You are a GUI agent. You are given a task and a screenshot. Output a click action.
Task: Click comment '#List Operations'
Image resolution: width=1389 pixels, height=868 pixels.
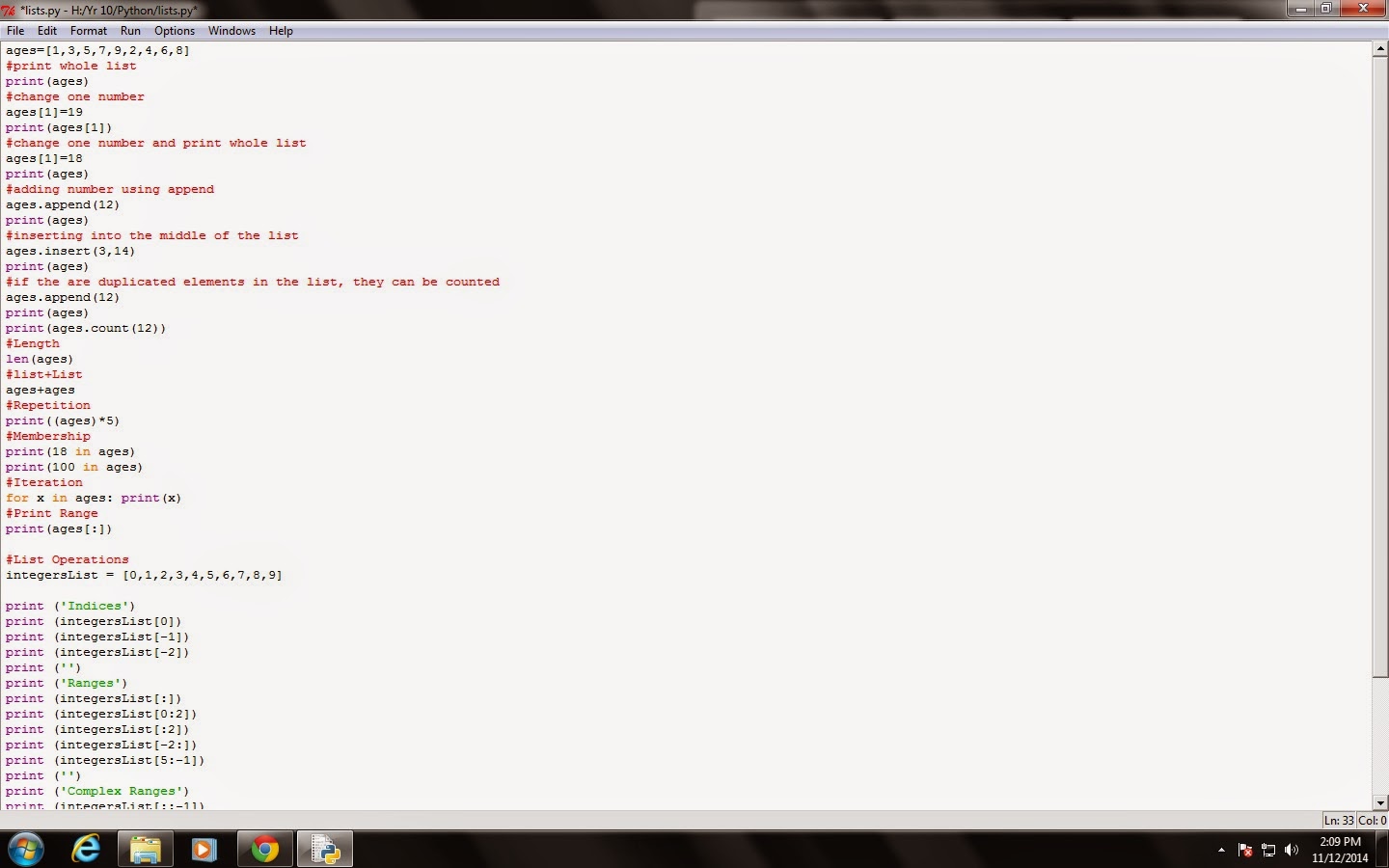coord(68,559)
